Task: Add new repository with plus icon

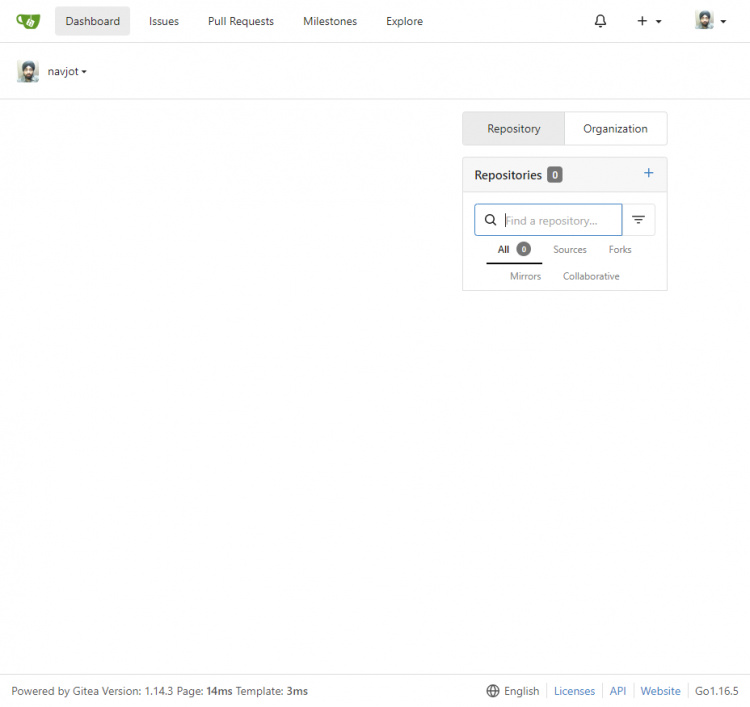Action: pyautogui.click(x=648, y=173)
